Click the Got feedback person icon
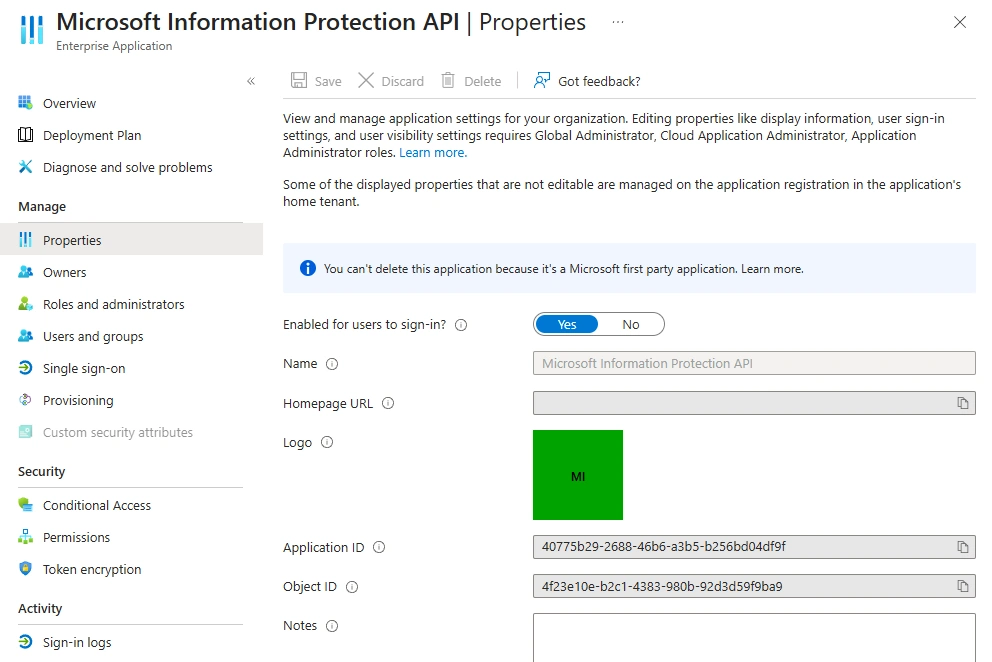992x662 pixels. point(542,81)
